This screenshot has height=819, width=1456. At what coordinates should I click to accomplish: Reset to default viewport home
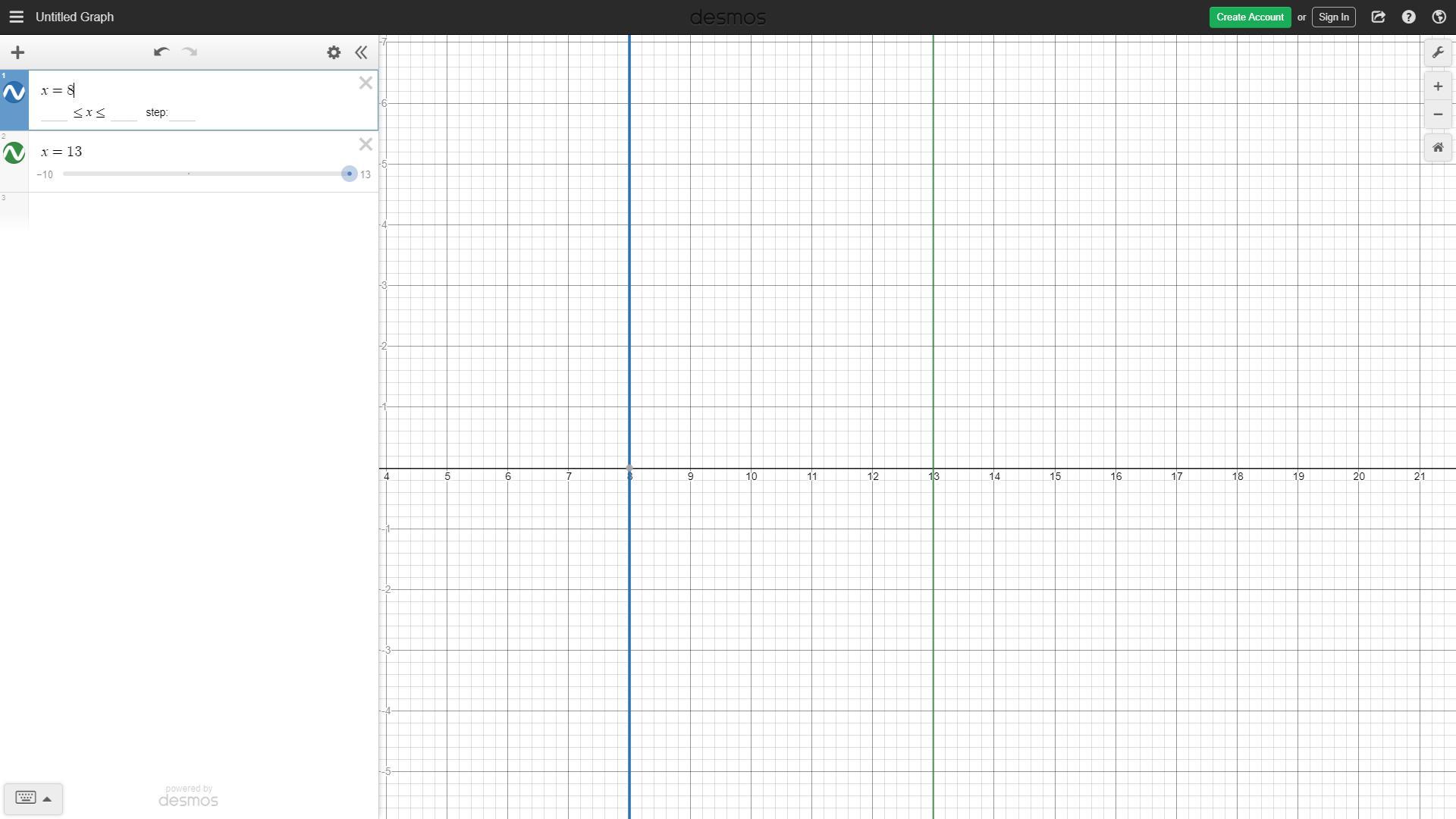pyautogui.click(x=1438, y=148)
